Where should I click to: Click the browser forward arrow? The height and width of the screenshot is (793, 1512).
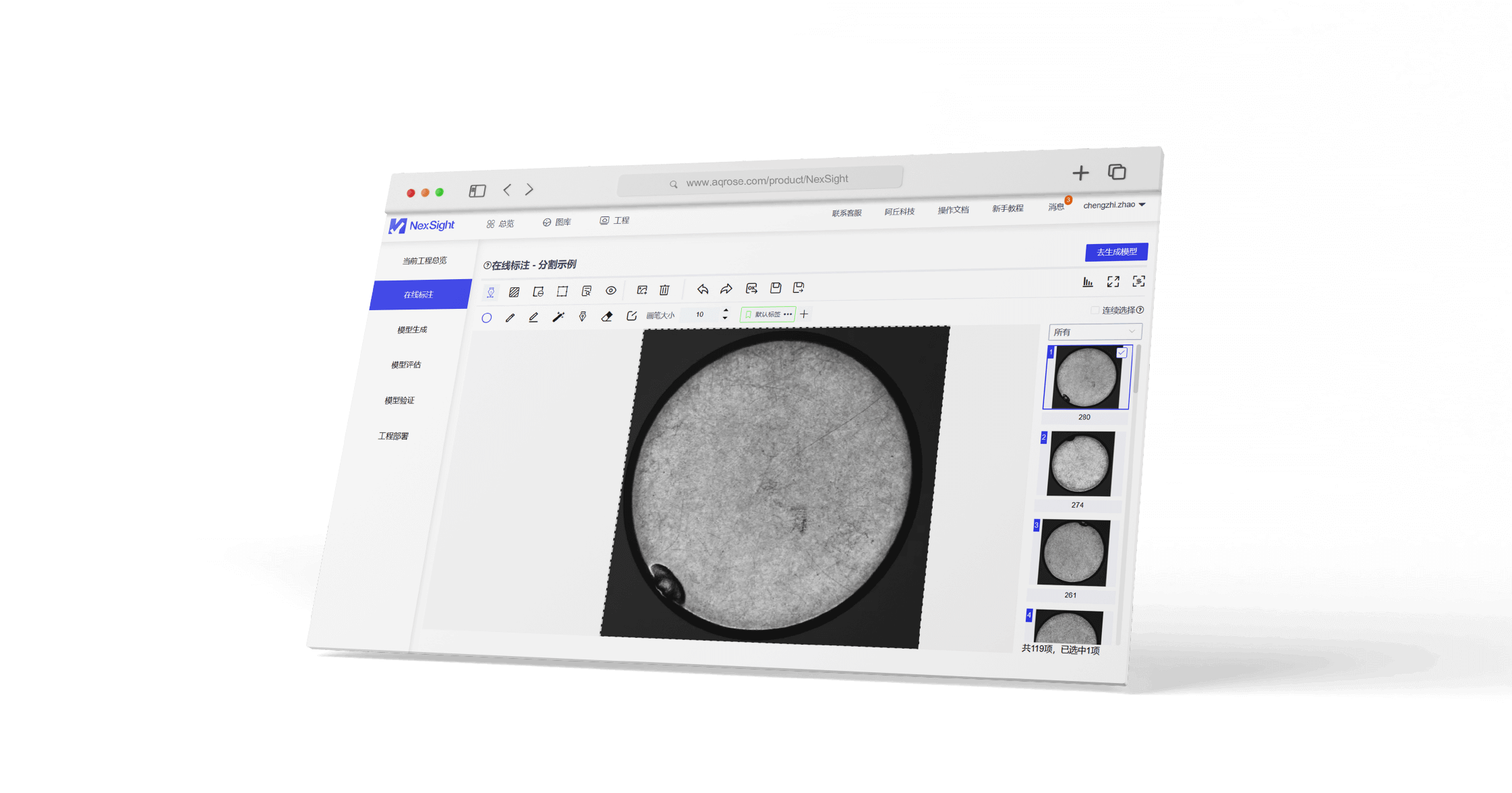coord(529,189)
